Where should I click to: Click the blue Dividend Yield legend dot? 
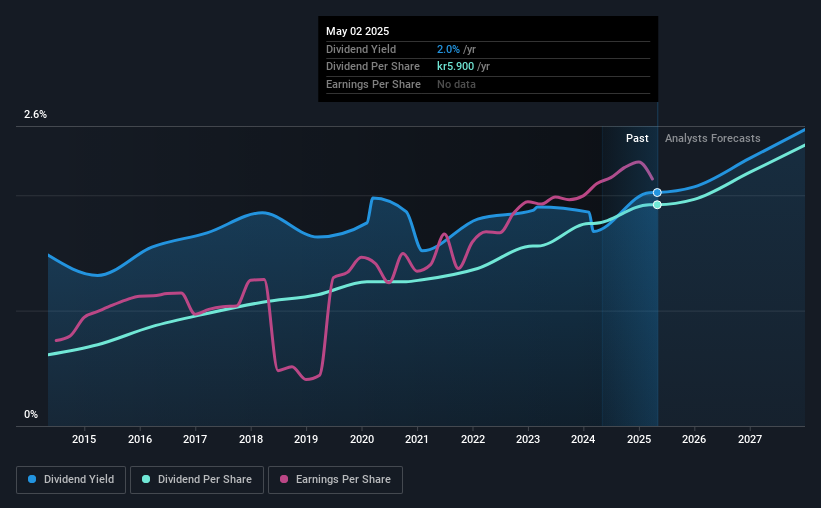coord(32,479)
